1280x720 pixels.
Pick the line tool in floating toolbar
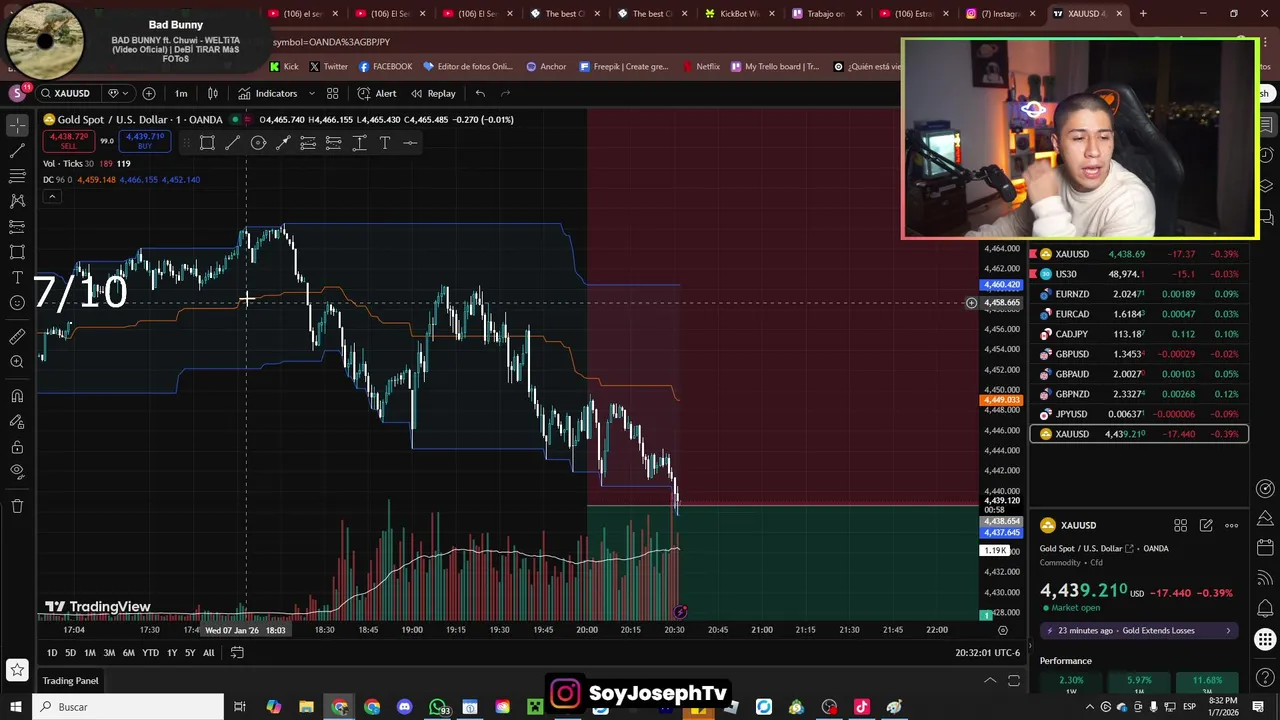232,143
